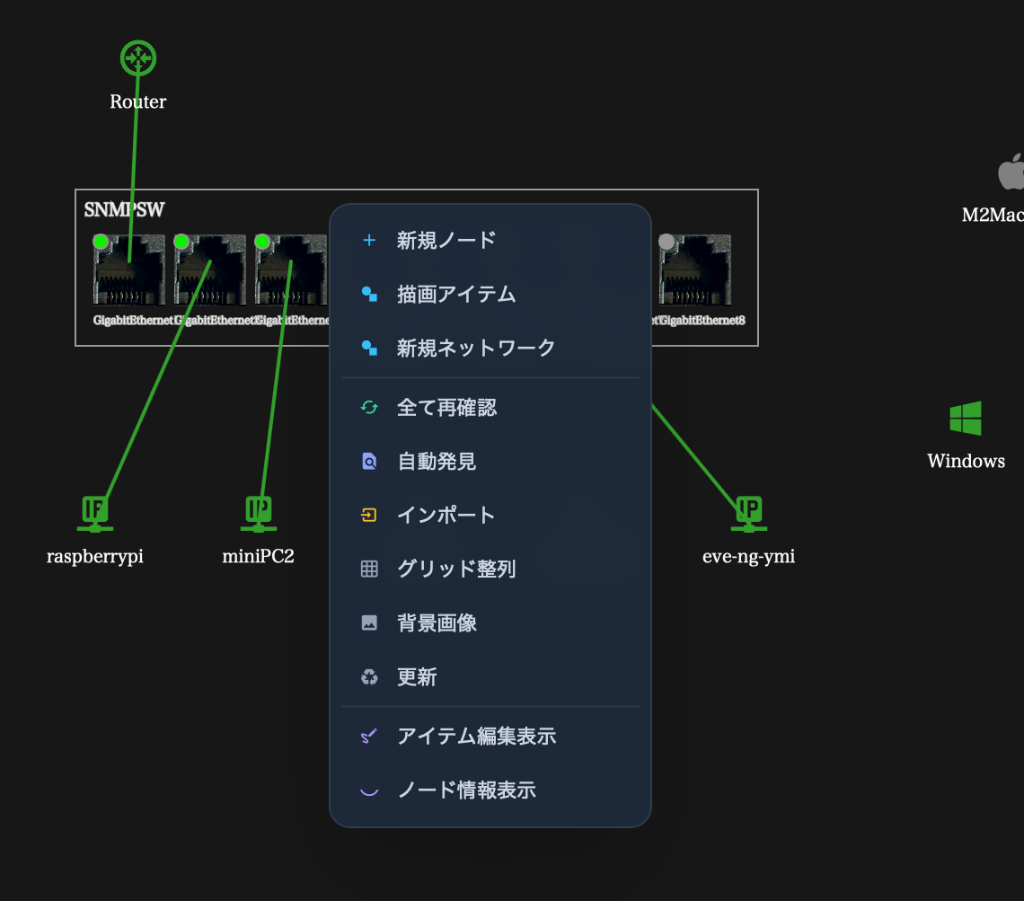Select the raspberrypi IP node icon

(x=95, y=514)
